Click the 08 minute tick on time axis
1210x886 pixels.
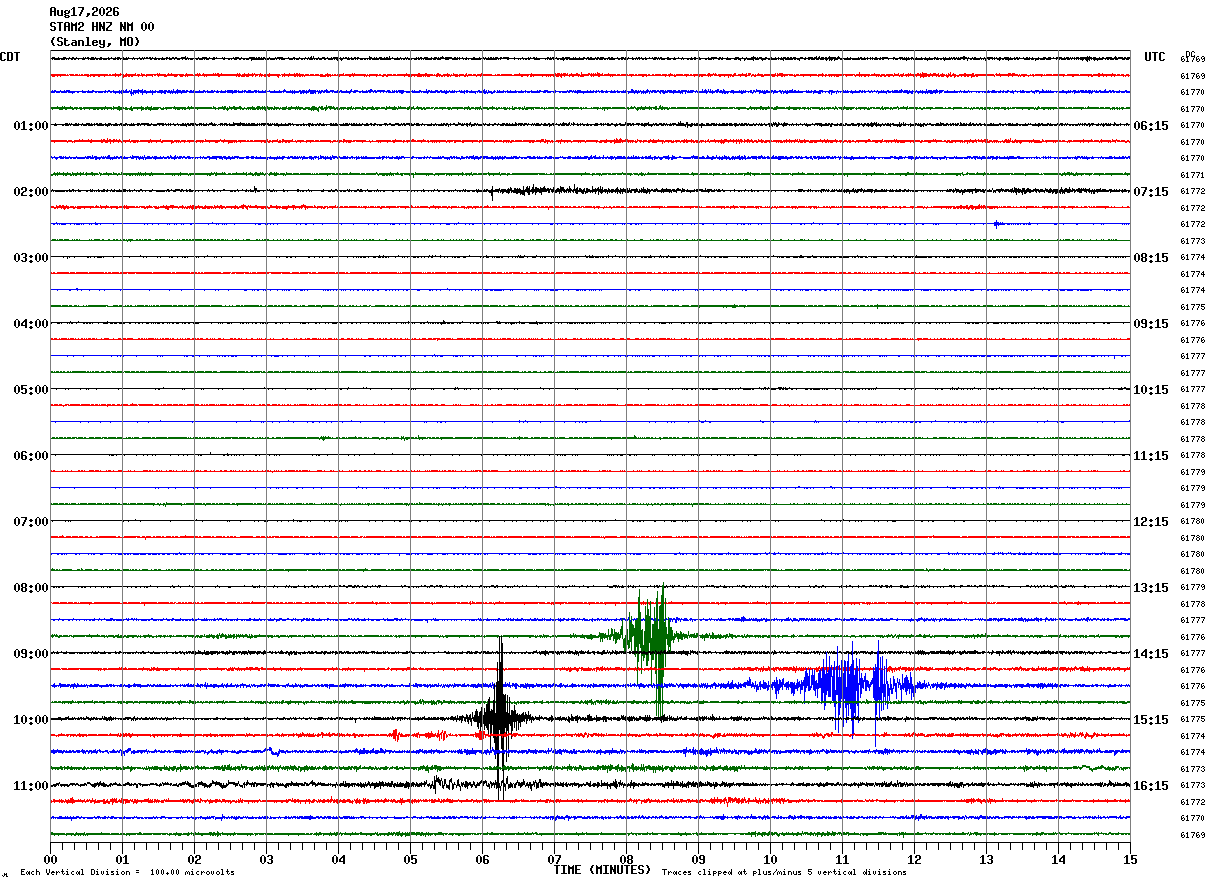click(626, 859)
